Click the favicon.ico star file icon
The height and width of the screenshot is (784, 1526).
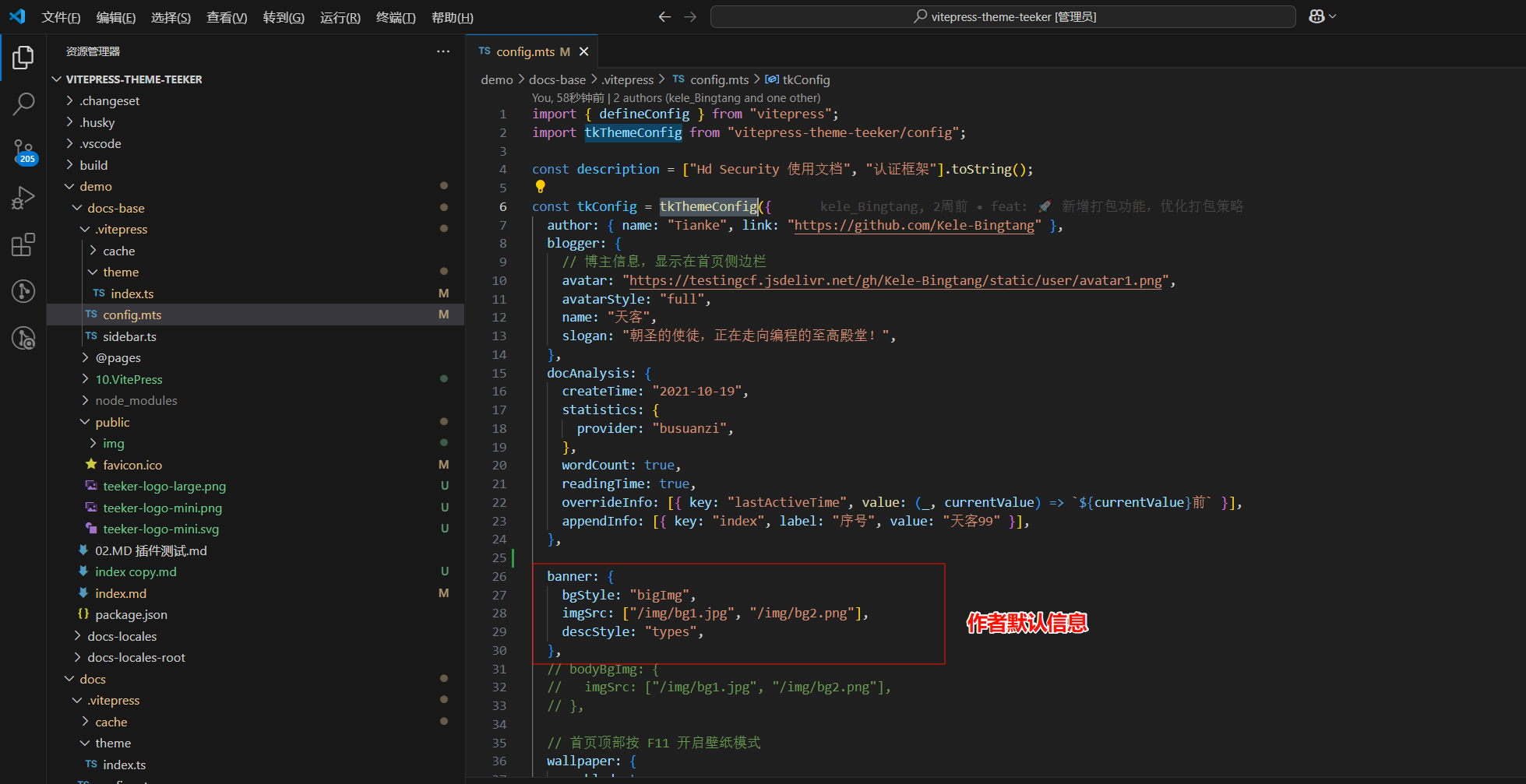click(x=91, y=464)
